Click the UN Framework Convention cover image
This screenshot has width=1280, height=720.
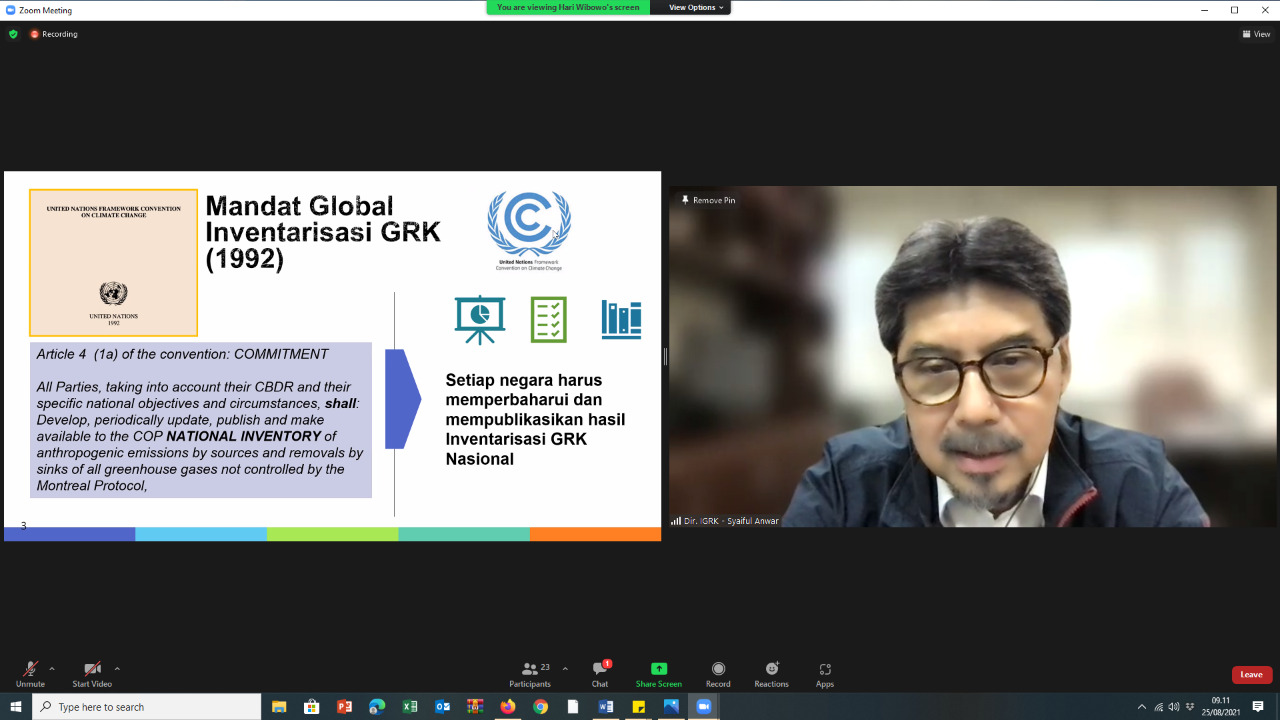point(113,262)
